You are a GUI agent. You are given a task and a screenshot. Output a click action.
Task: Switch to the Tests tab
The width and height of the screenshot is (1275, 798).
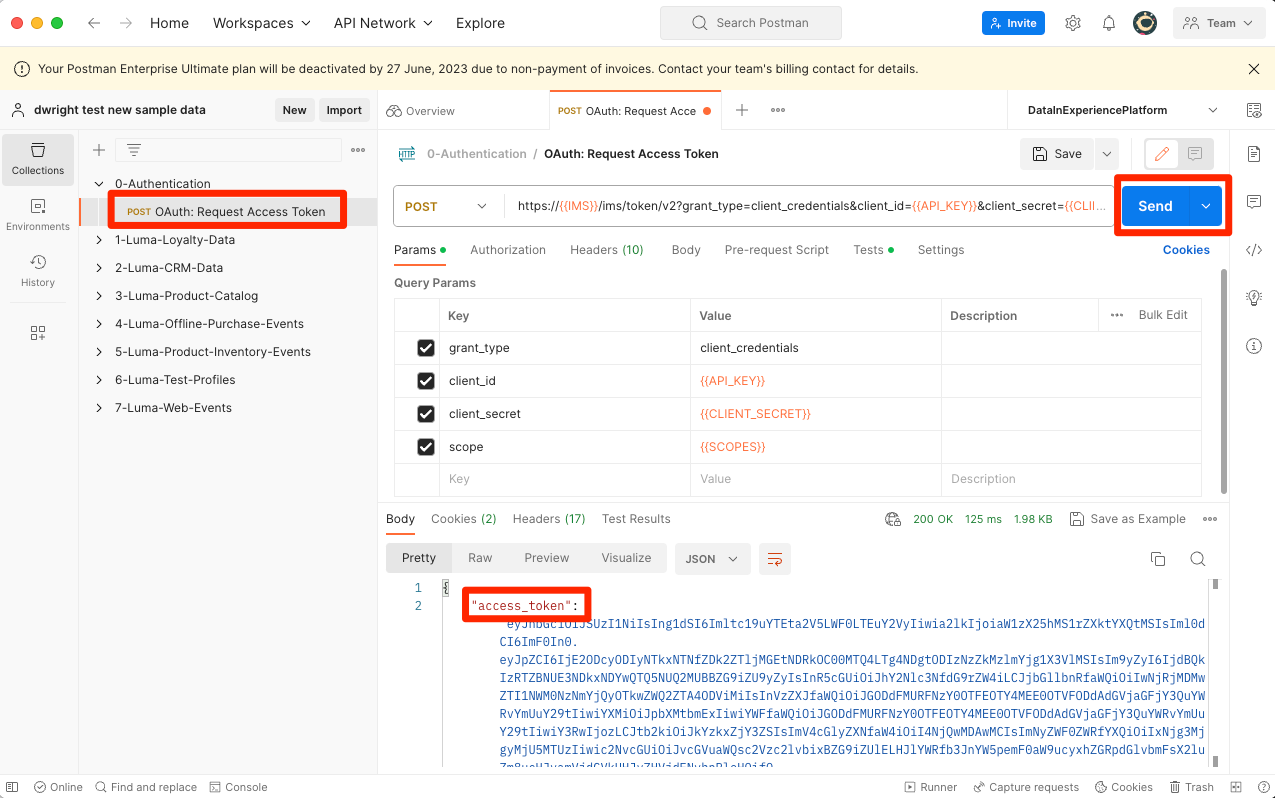point(873,250)
